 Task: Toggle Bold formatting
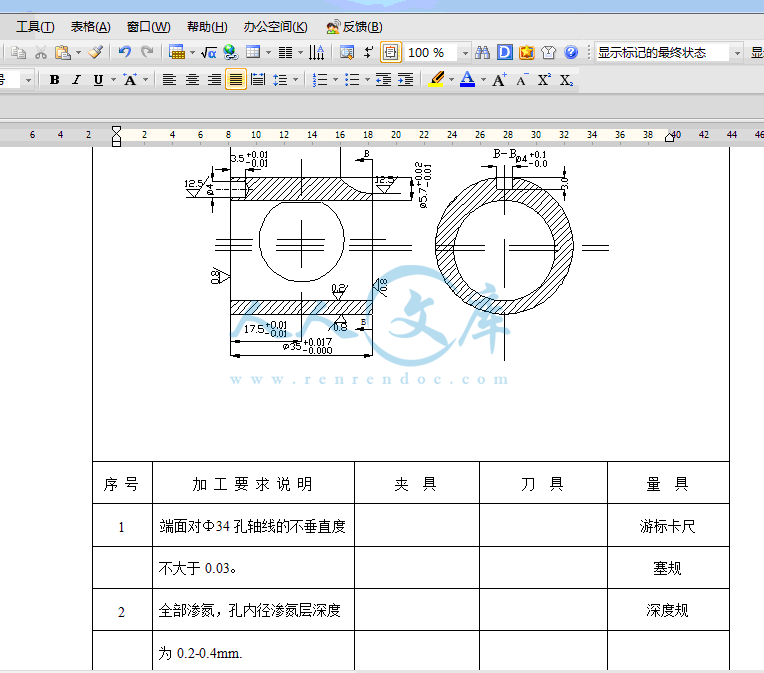(x=55, y=79)
